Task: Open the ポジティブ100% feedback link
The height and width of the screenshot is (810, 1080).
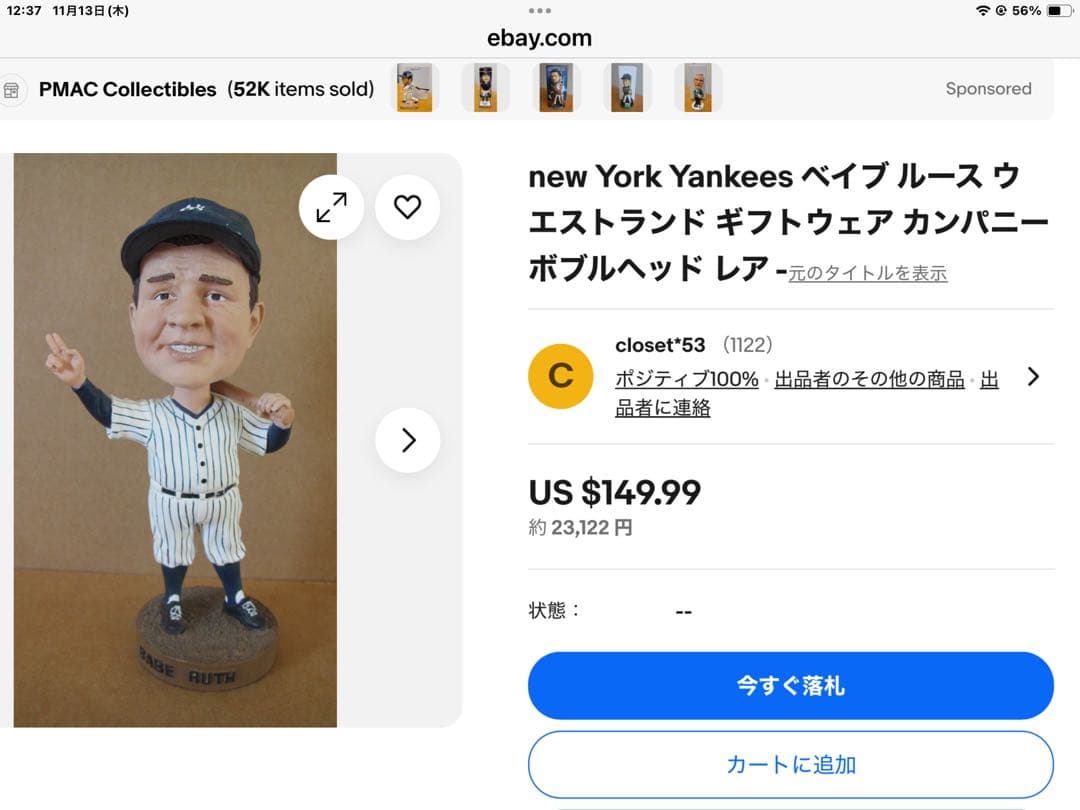Action: pos(687,380)
